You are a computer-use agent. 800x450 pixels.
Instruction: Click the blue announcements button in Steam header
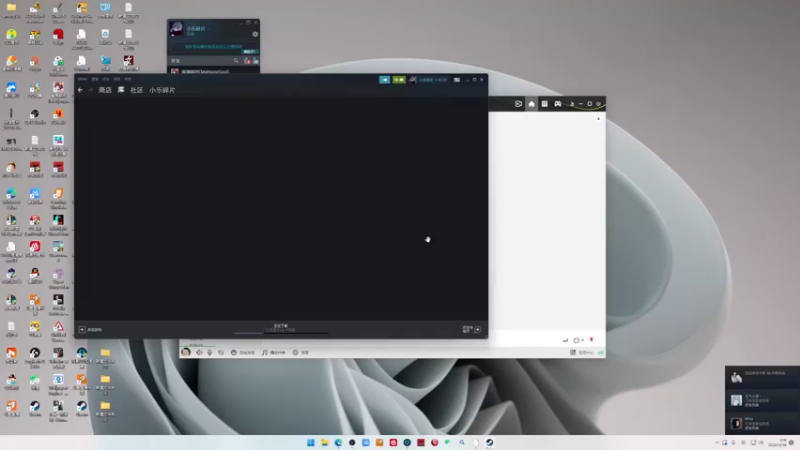385,80
